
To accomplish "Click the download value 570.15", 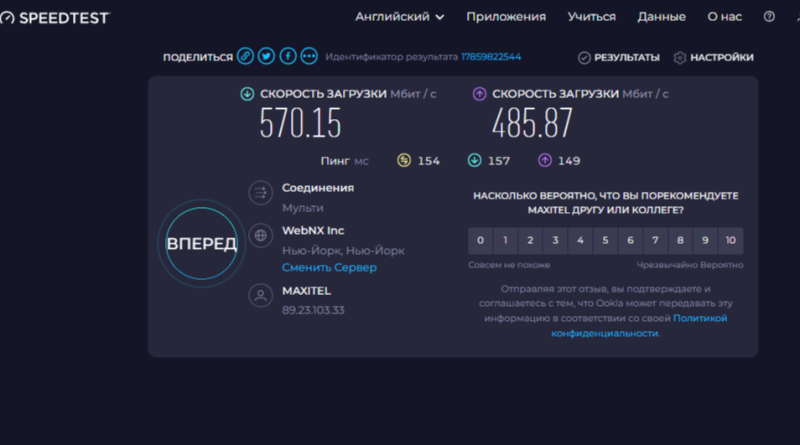I will point(300,123).
